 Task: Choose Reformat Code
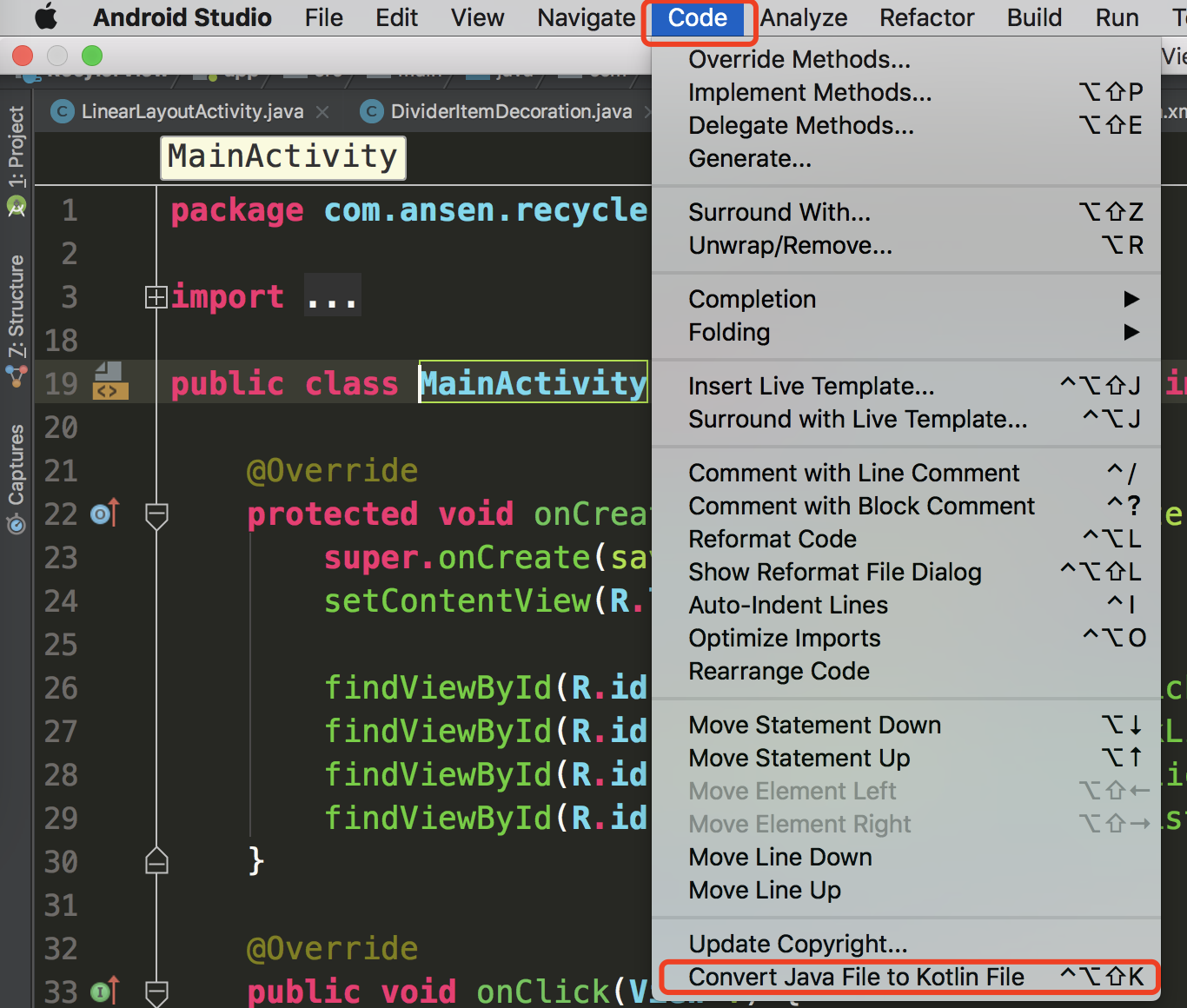click(x=906, y=539)
